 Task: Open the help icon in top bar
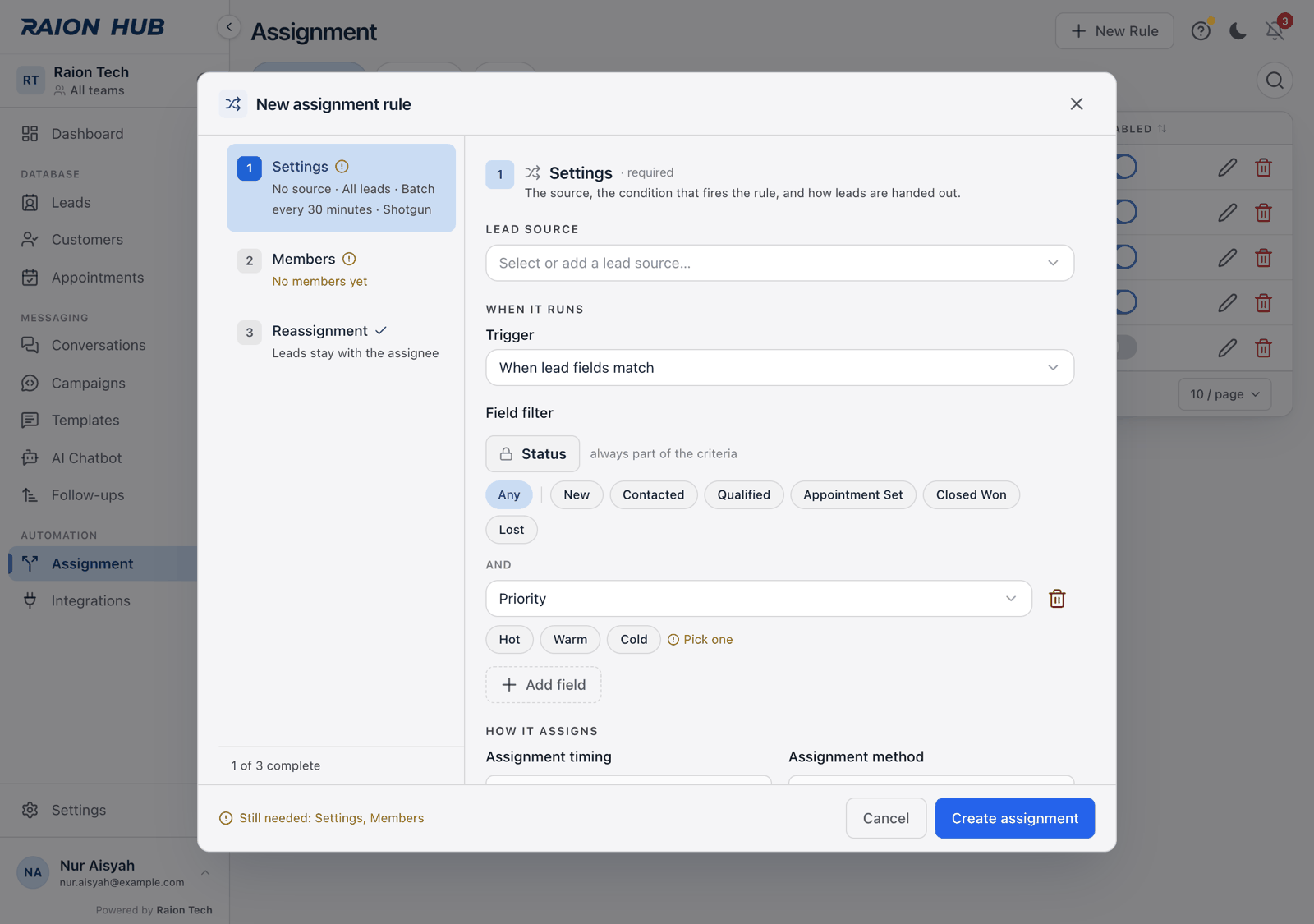(1201, 31)
